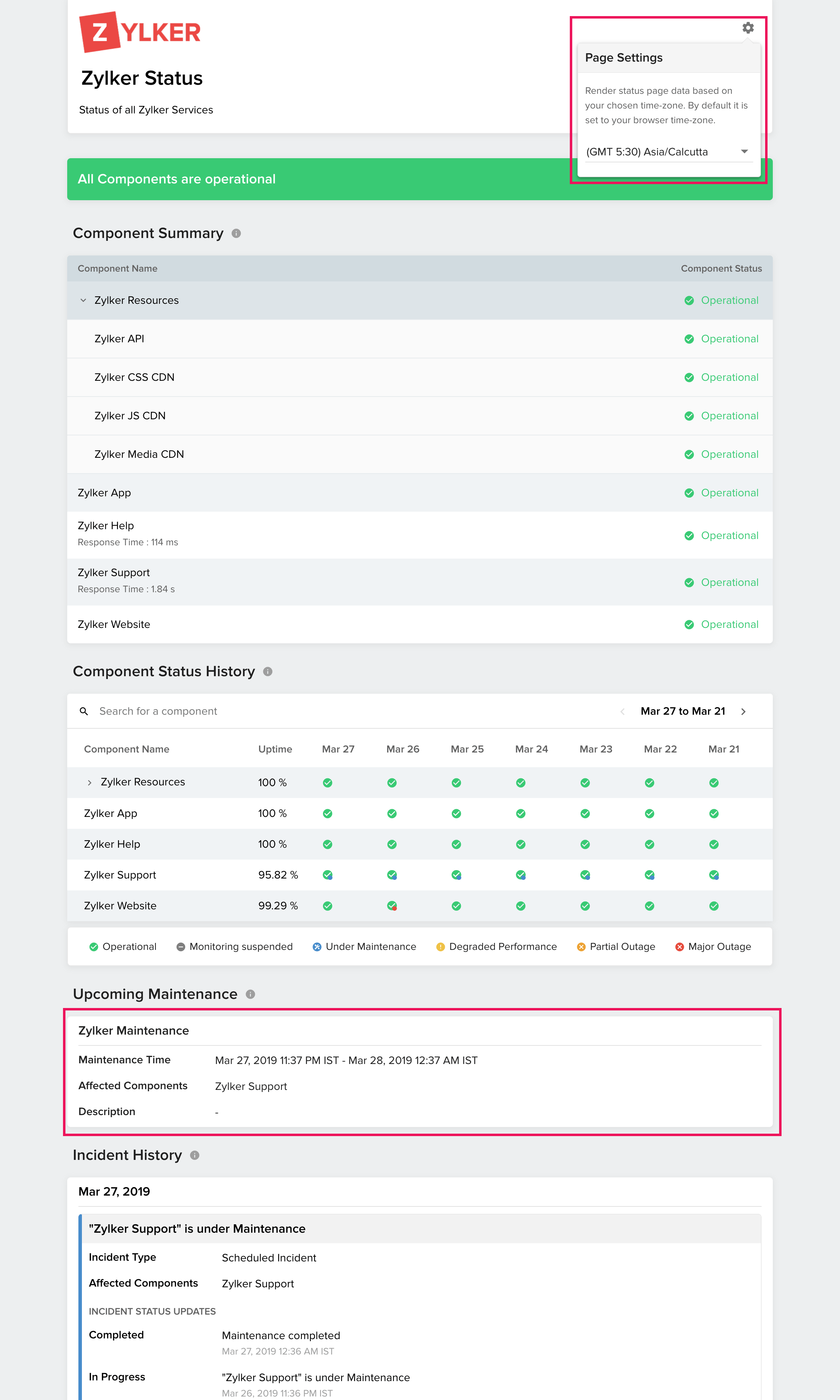Click Zylker Website Mar 26 status icon
Viewport: 840px width, 1400px height.
click(392, 905)
